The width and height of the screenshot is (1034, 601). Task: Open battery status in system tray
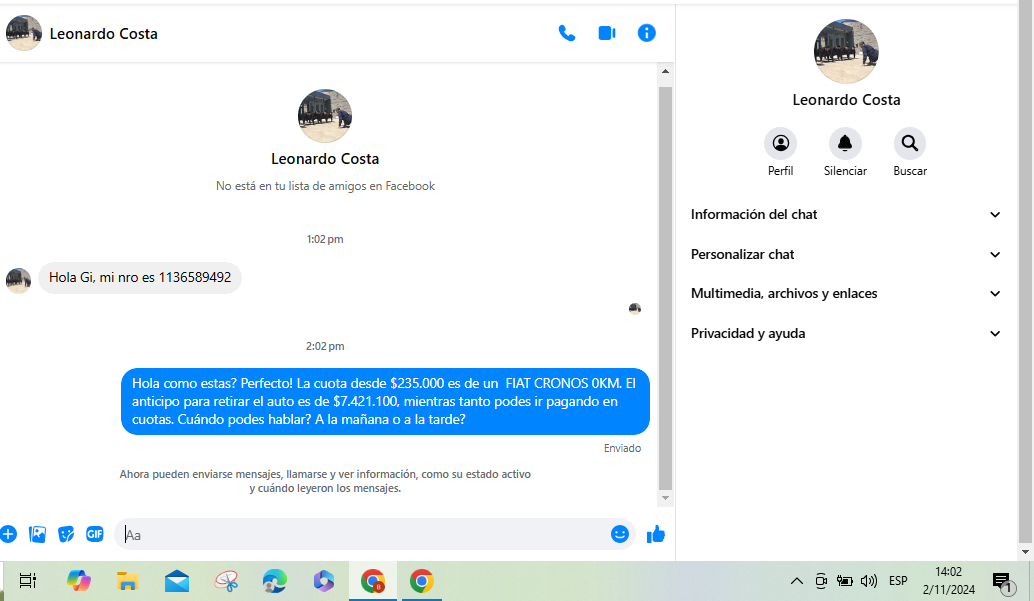(x=845, y=581)
